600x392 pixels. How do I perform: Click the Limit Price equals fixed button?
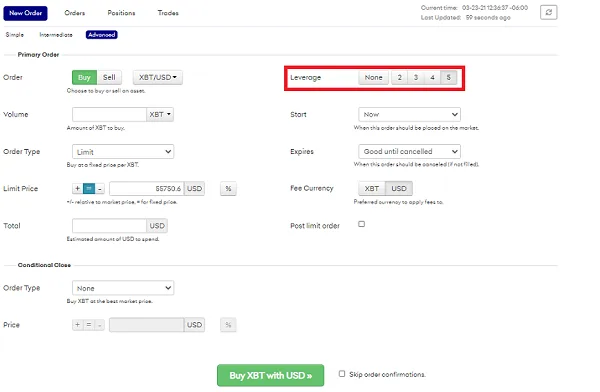coord(89,188)
